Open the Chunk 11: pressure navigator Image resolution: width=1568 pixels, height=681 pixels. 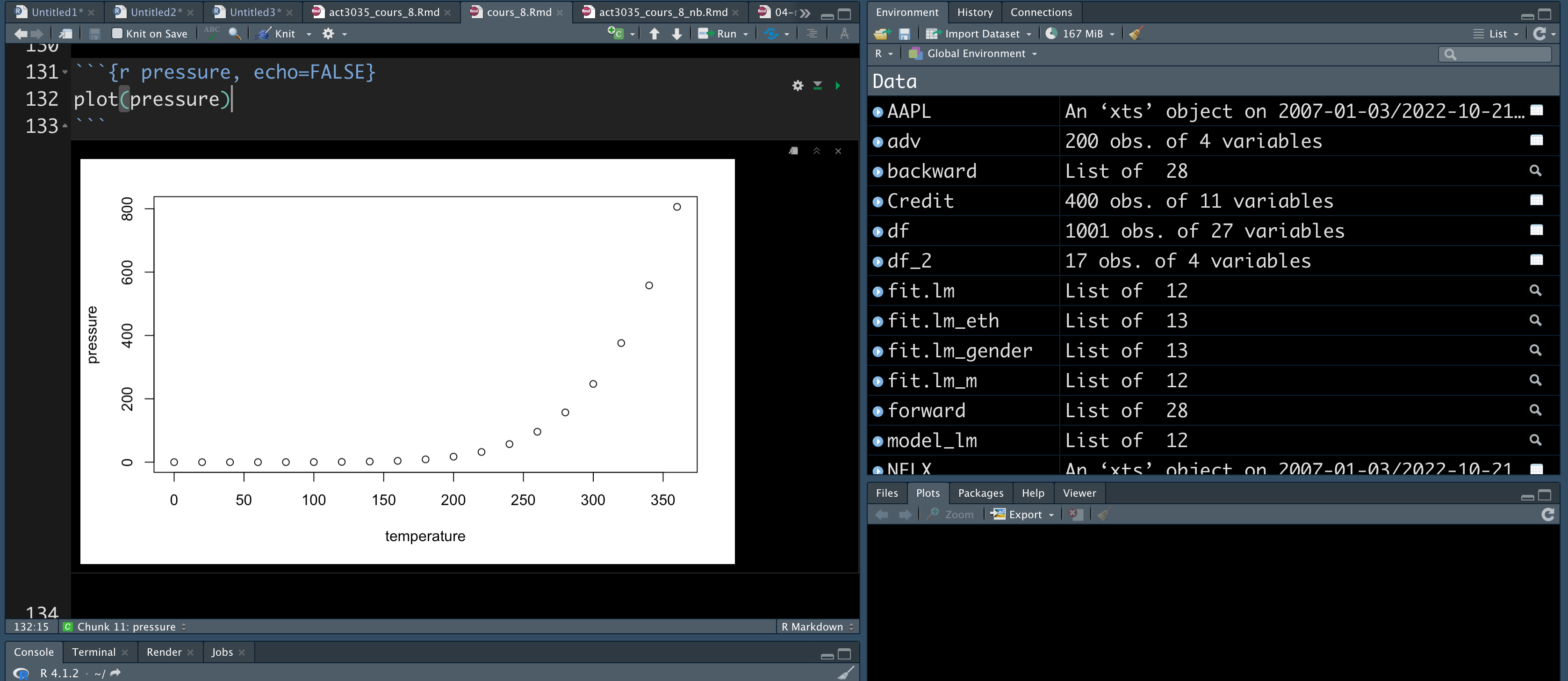pos(125,627)
